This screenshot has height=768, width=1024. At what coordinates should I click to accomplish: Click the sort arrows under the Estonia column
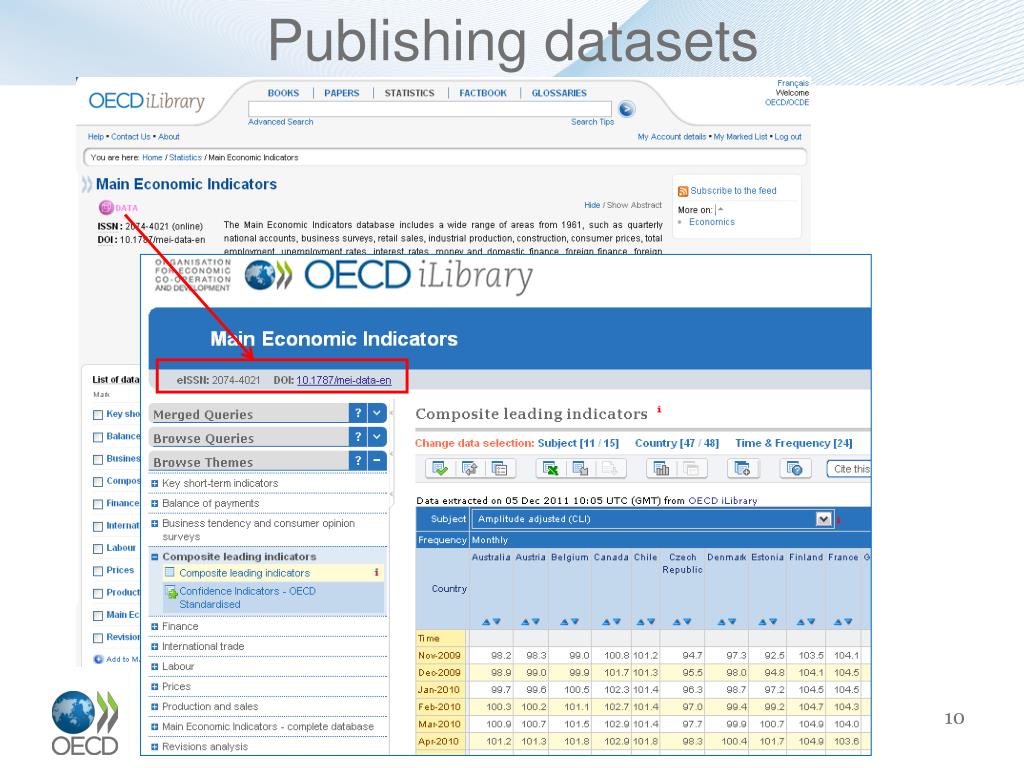pyautogui.click(x=767, y=622)
